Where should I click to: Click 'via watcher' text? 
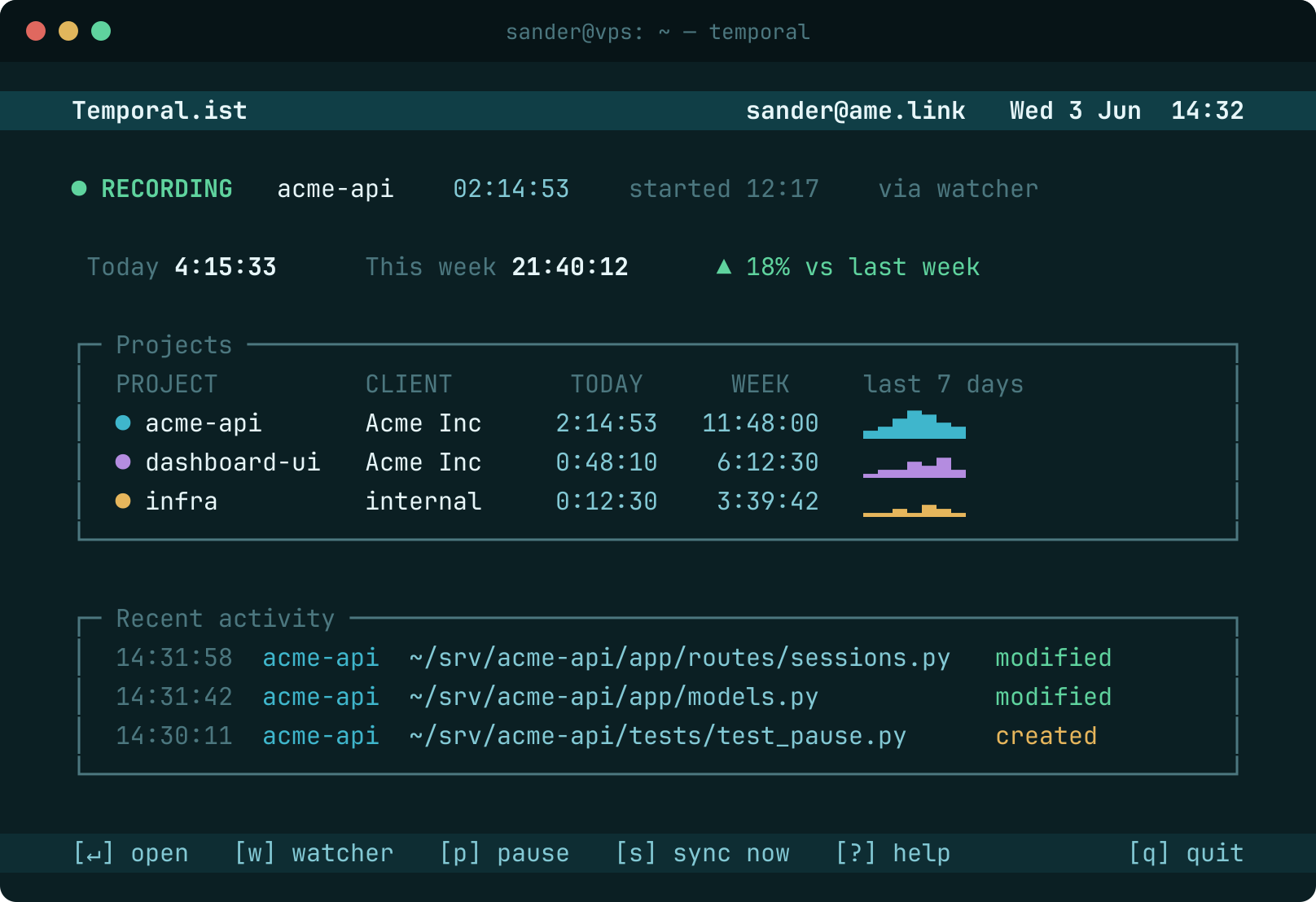pyautogui.click(x=958, y=189)
